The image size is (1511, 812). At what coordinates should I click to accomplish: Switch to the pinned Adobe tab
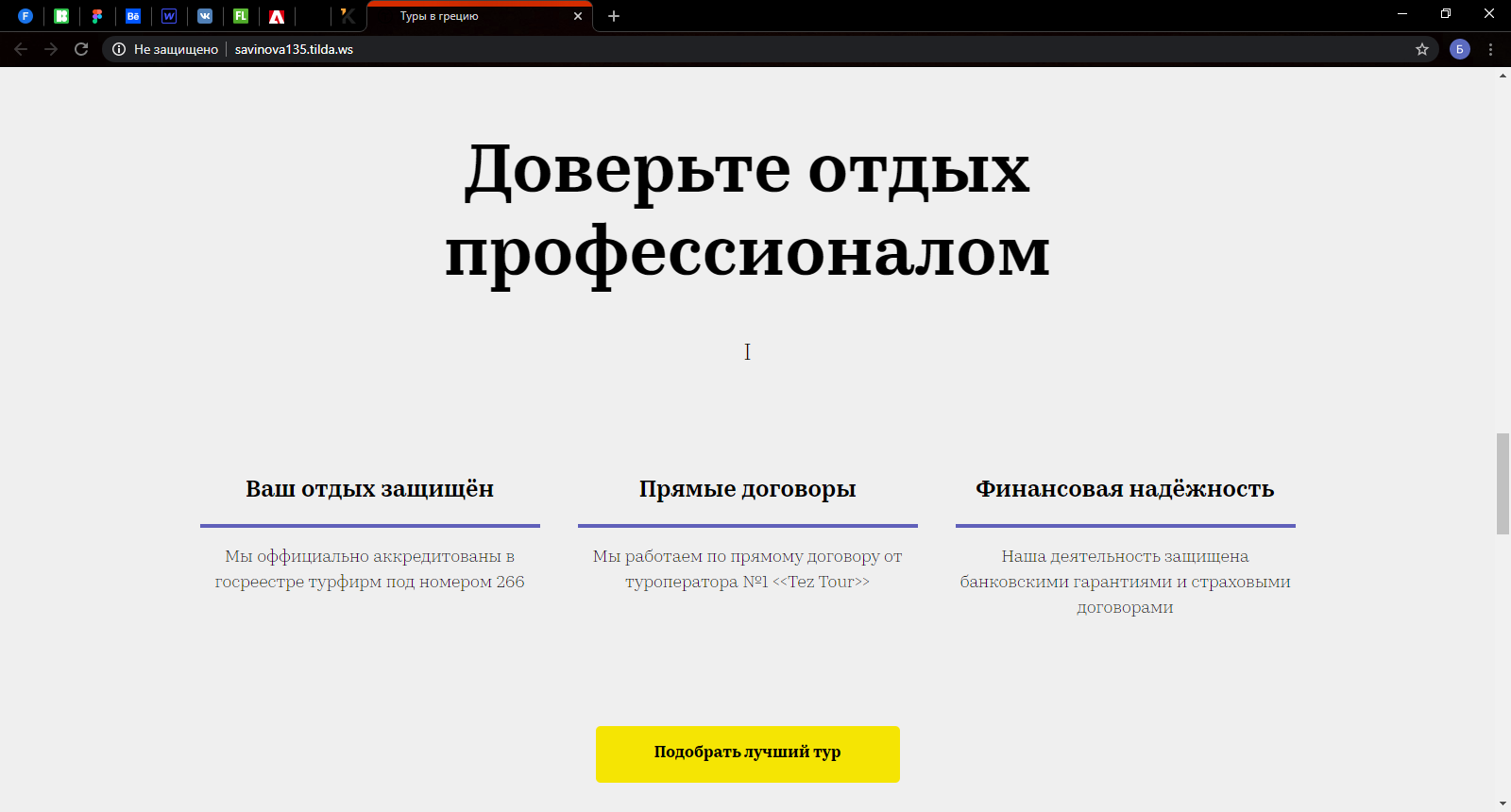(x=277, y=16)
